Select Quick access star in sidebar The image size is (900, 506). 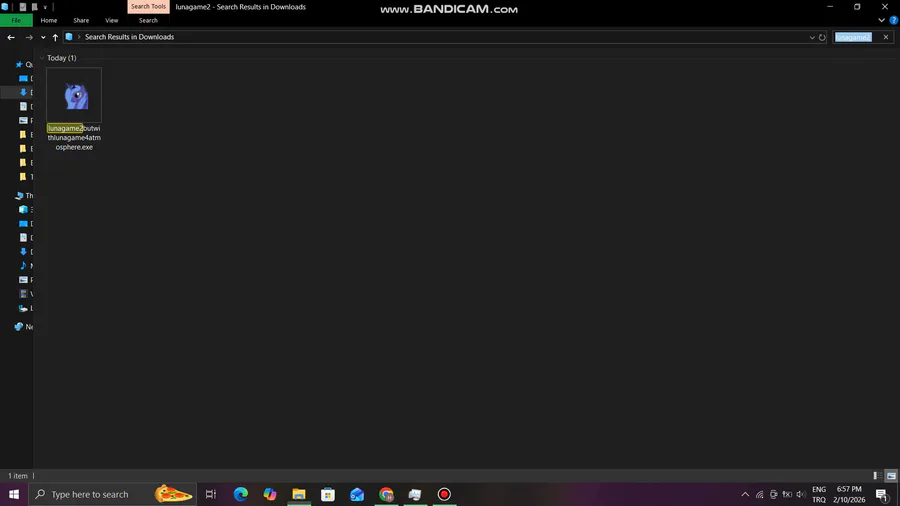(20, 65)
